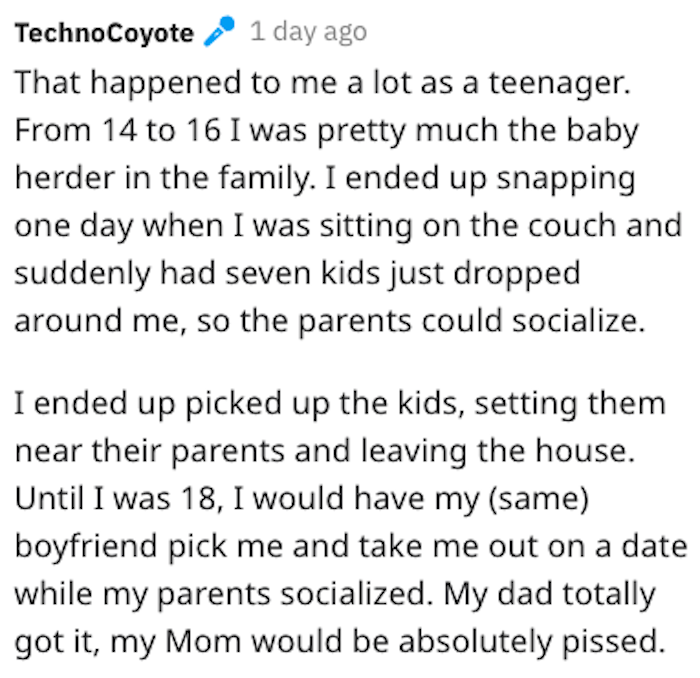The image size is (700, 678).
Task: Click the word 'snapping' in the comment
Action: 566,180
